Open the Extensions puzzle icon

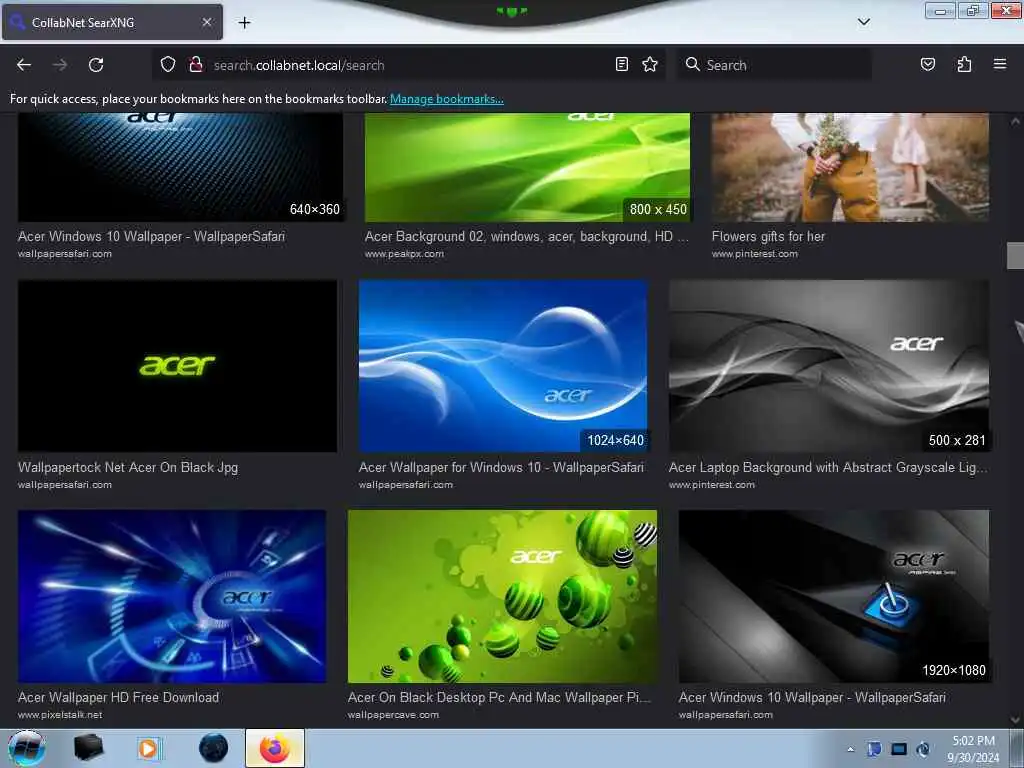964,64
